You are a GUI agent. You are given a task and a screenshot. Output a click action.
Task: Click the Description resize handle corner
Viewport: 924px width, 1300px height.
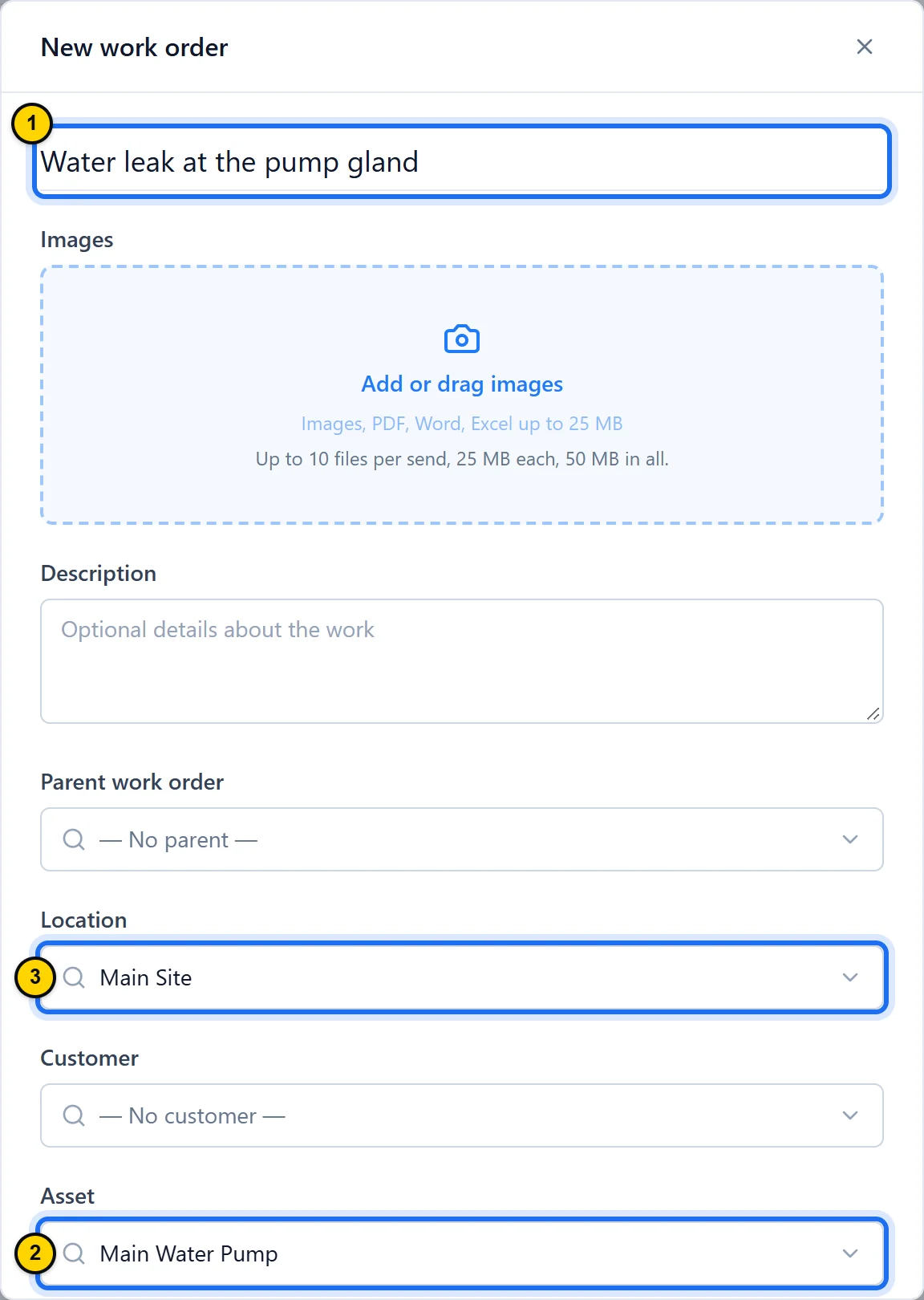click(873, 713)
